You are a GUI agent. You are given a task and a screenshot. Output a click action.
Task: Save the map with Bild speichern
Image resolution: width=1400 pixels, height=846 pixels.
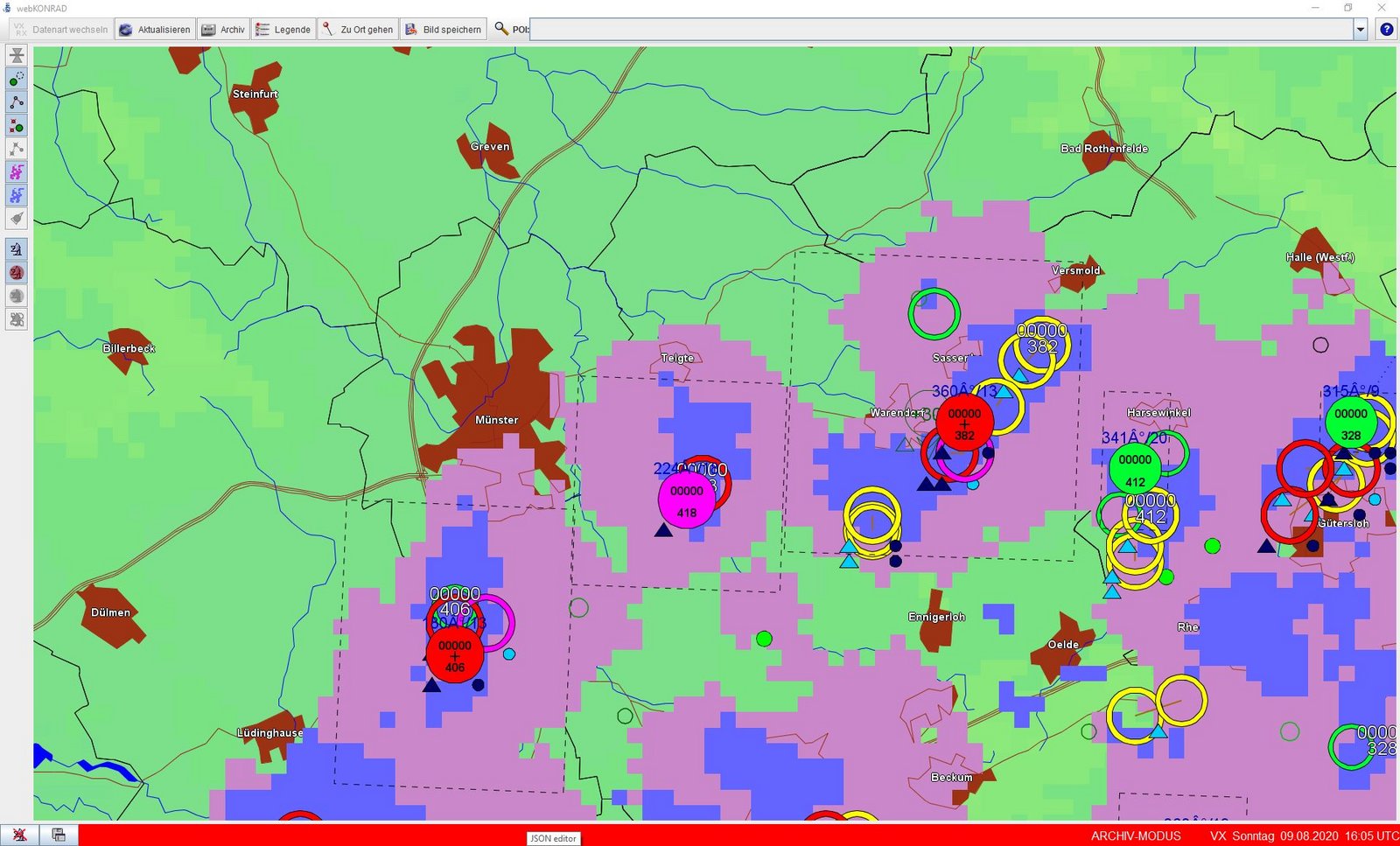(443, 30)
